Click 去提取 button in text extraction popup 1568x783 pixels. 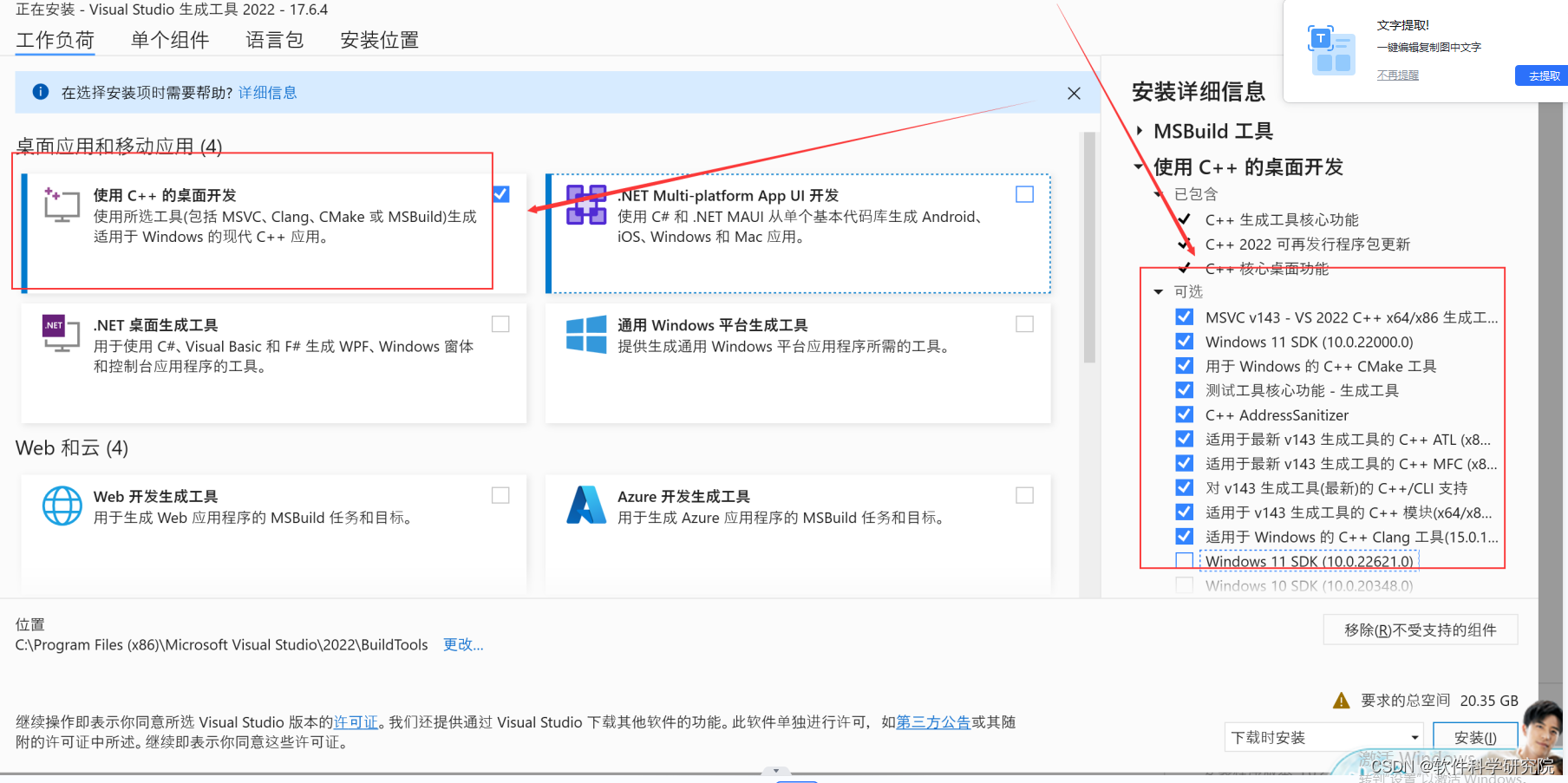coord(1543,75)
